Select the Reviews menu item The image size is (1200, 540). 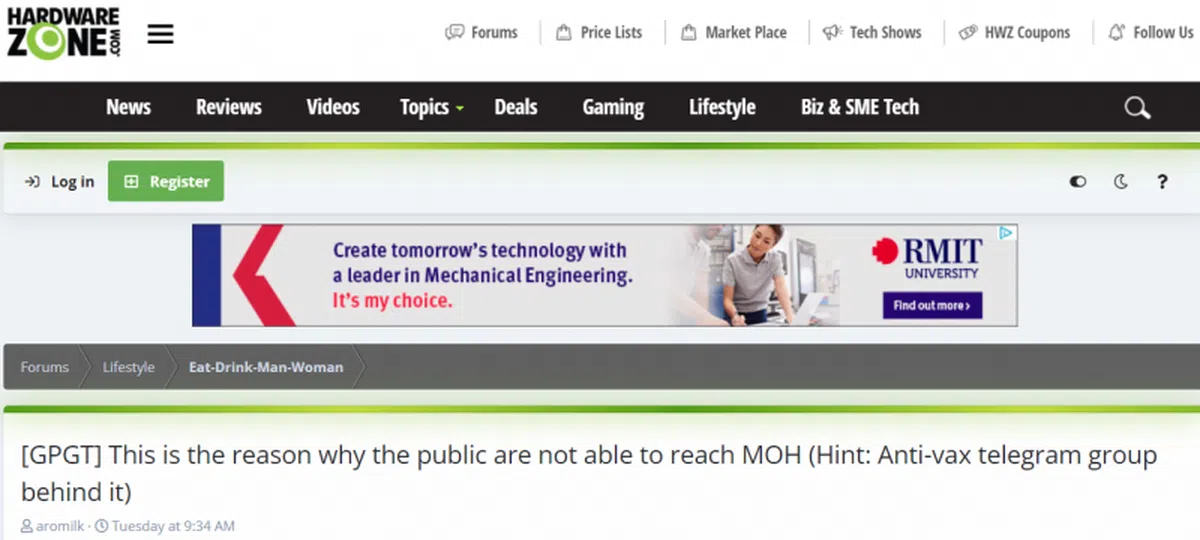point(228,107)
